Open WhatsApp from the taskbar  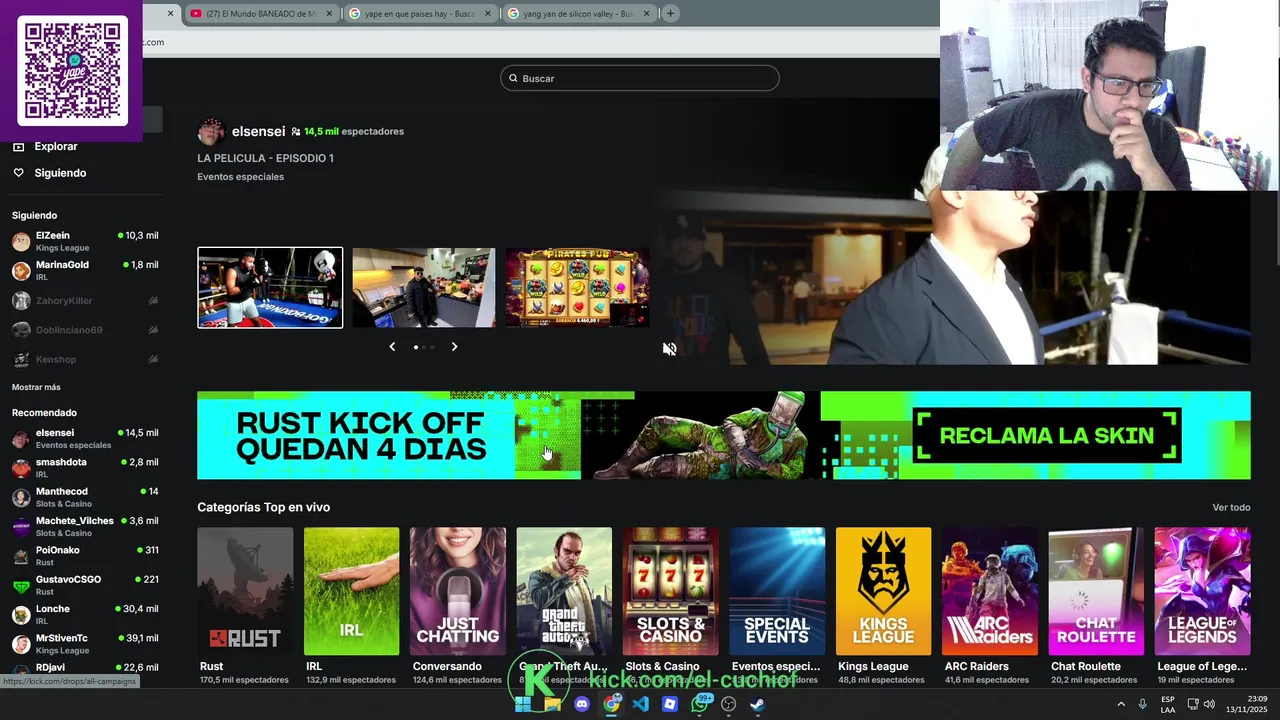700,704
